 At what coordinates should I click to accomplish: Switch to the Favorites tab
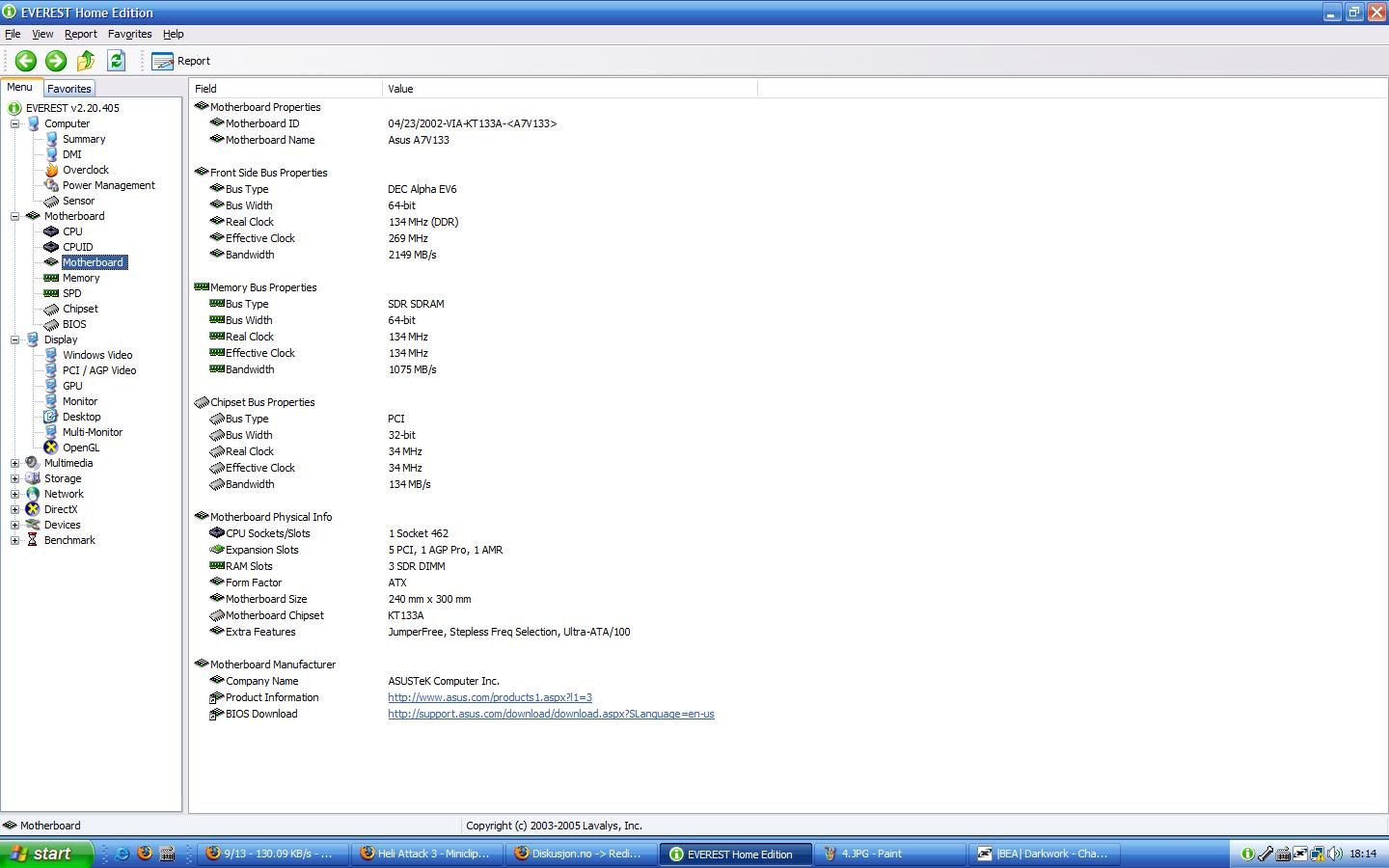pyautogui.click(x=69, y=88)
